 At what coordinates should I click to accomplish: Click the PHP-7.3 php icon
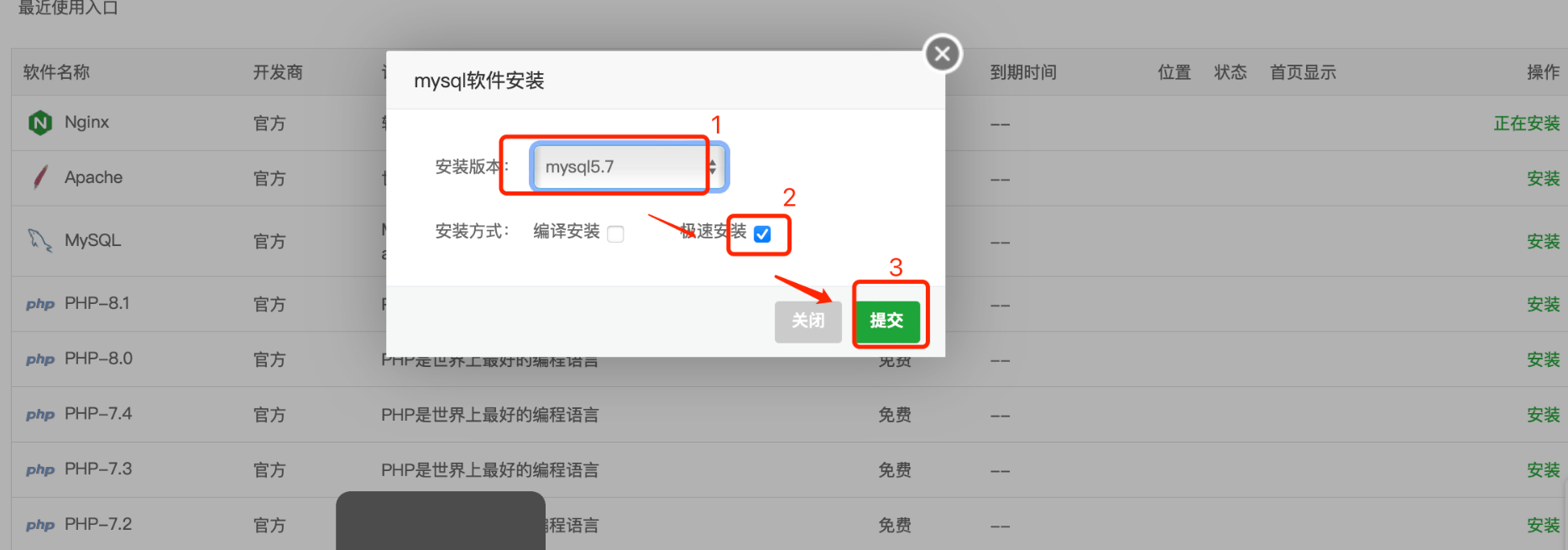pyautogui.click(x=40, y=470)
